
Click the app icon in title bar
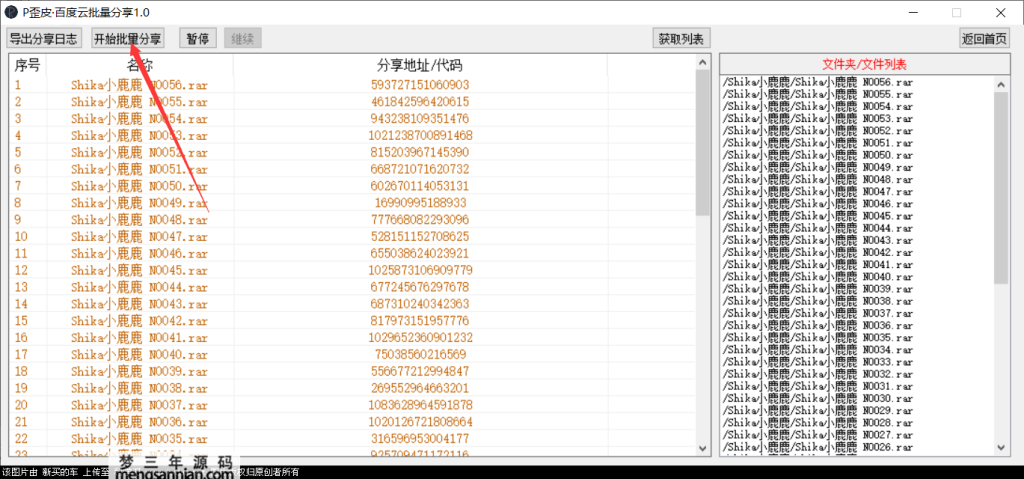(x=11, y=12)
